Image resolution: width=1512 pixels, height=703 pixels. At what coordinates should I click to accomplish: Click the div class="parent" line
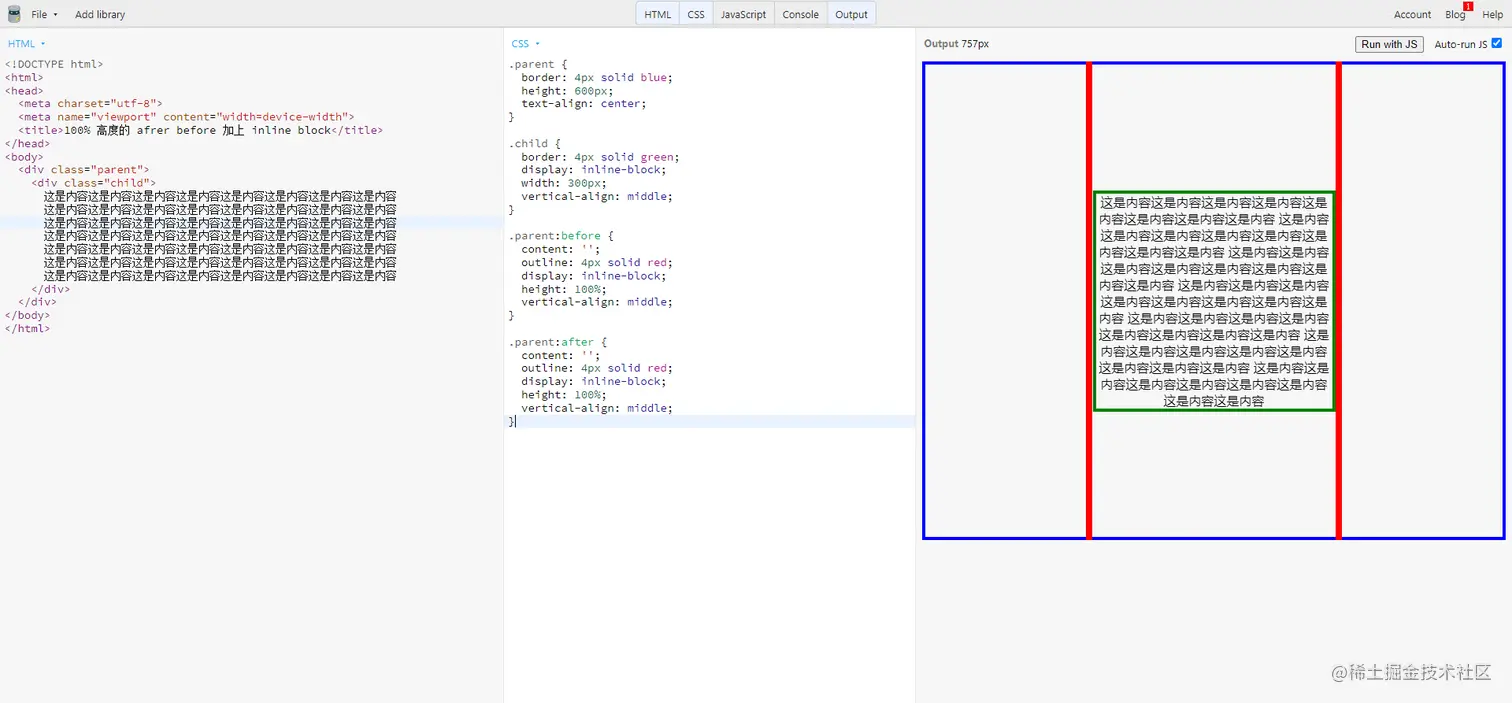83,170
